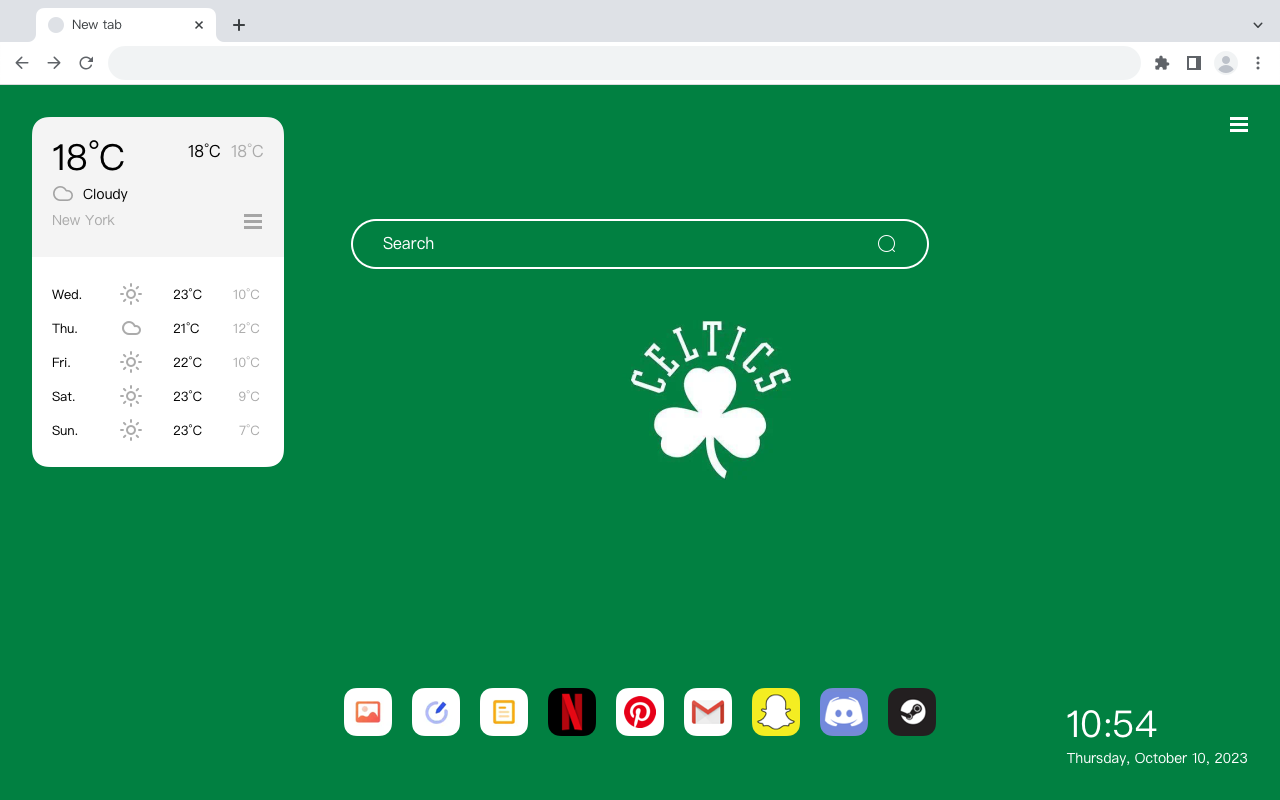The width and height of the screenshot is (1280, 800).
Task: Click Saturday's 9°C low temperature
Action: (249, 396)
